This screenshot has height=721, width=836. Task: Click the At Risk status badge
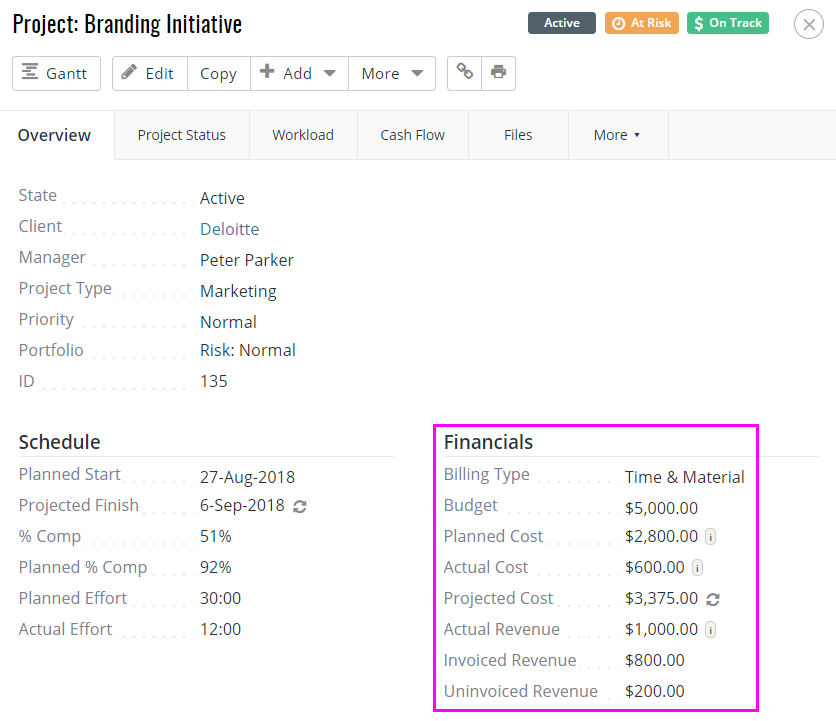(x=641, y=23)
